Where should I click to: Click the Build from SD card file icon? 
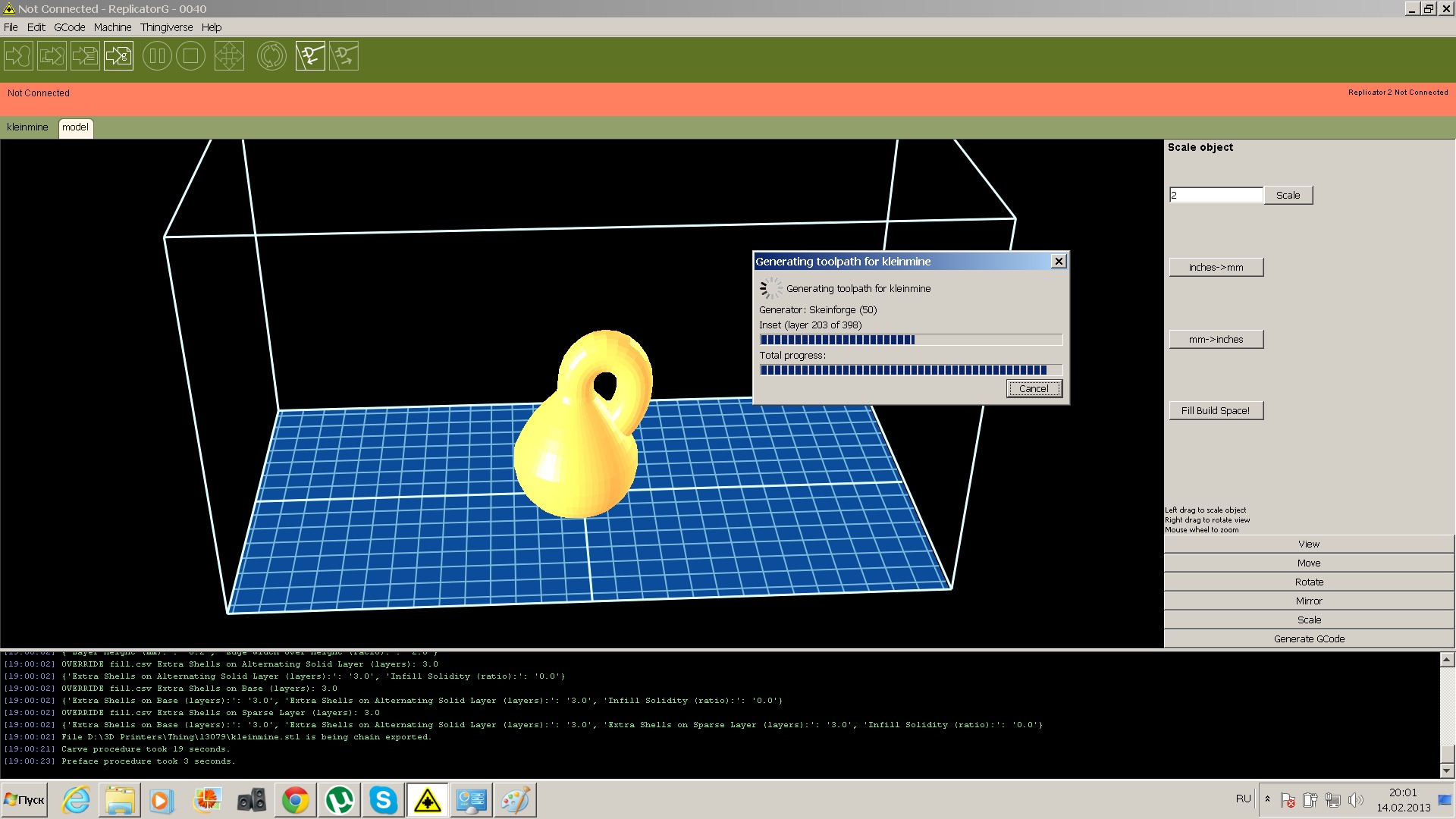[85, 56]
